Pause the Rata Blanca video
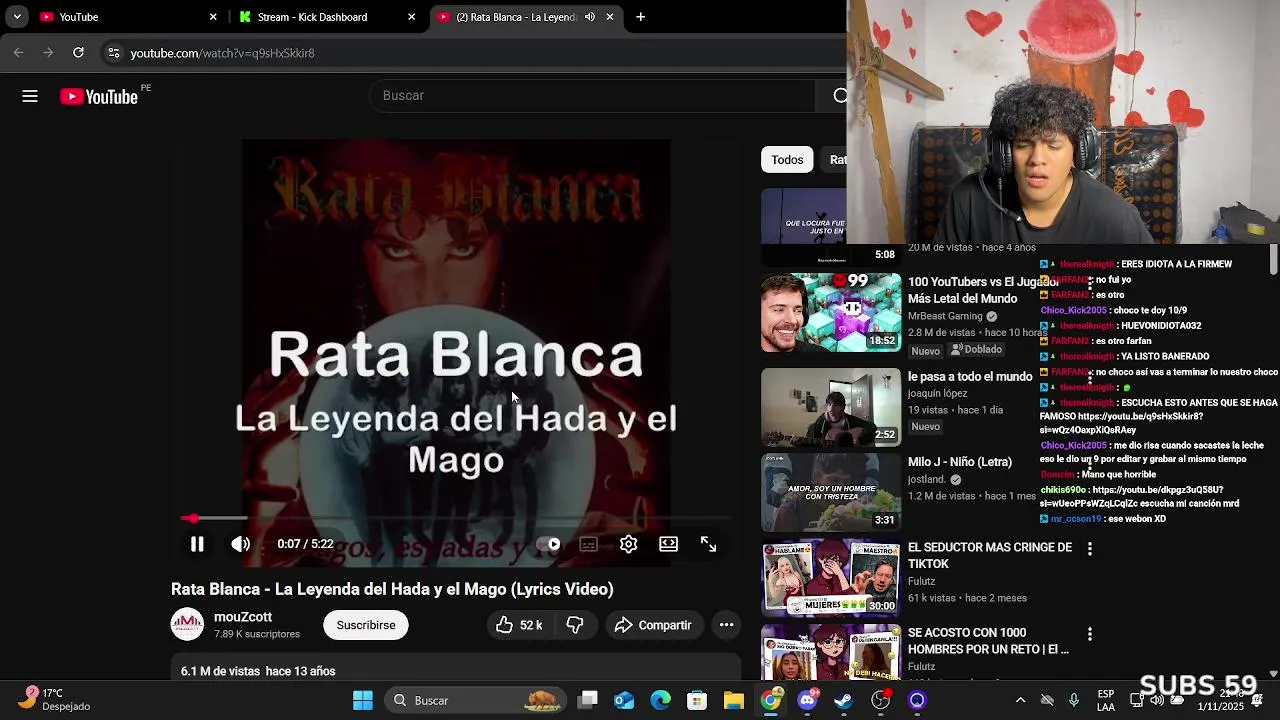1280x720 pixels. point(197,544)
